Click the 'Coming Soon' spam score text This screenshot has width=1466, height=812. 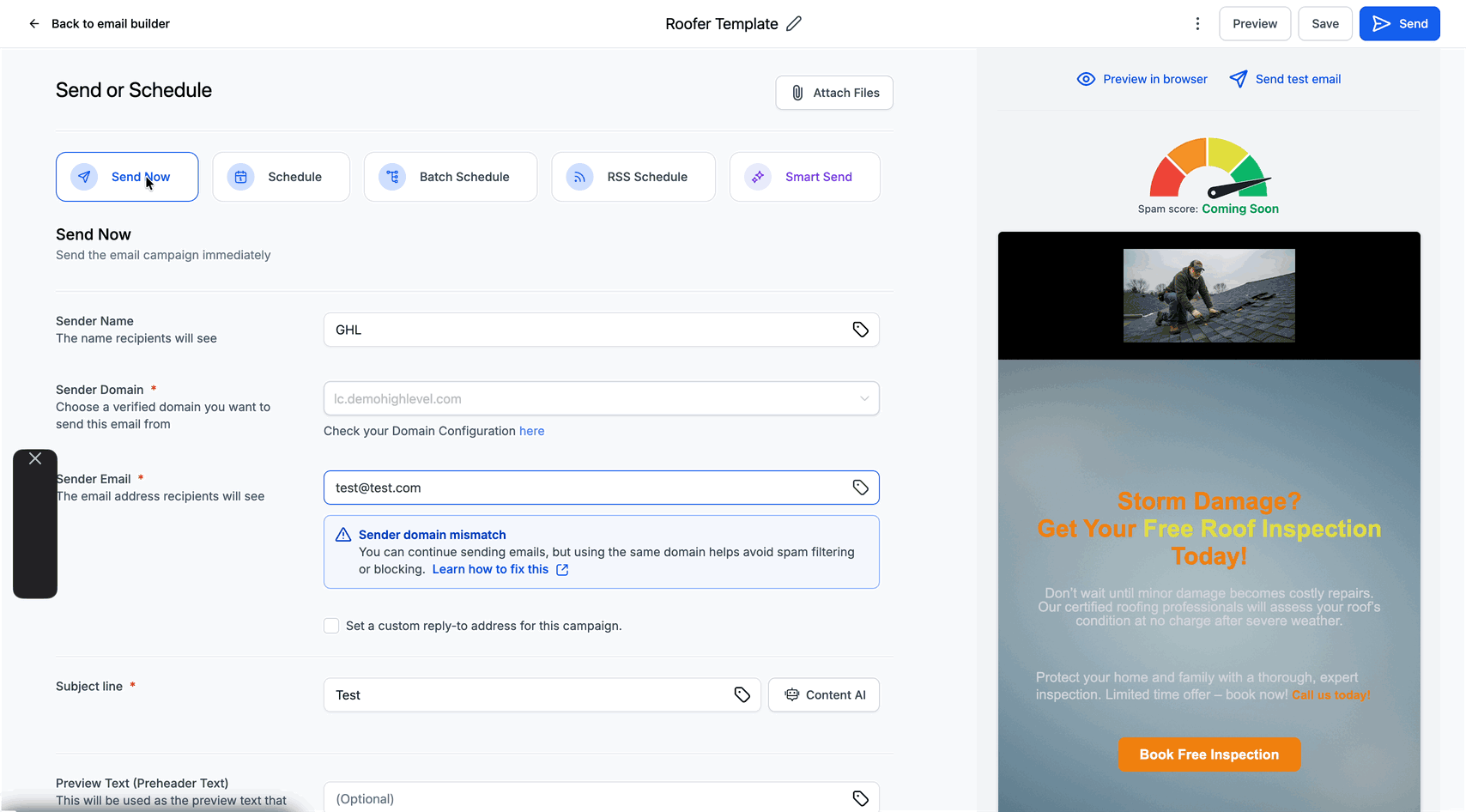(1240, 209)
